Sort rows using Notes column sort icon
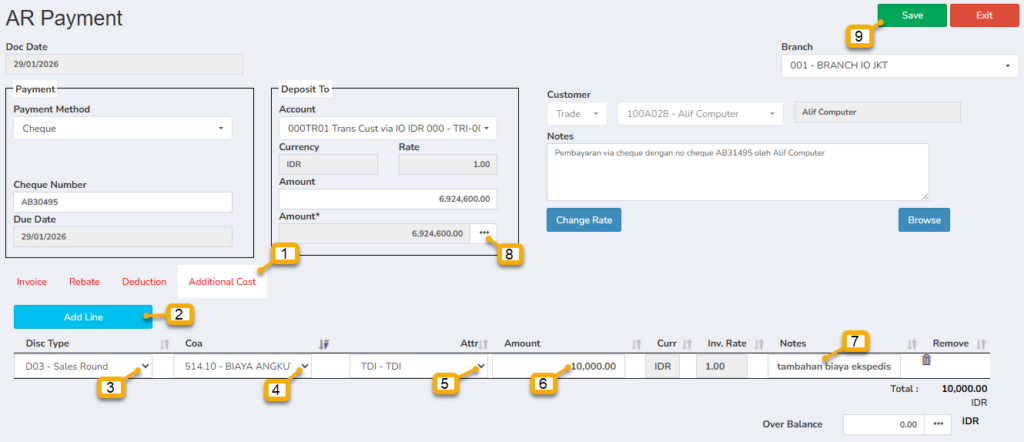This screenshot has width=1024, height=442. click(911, 343)
